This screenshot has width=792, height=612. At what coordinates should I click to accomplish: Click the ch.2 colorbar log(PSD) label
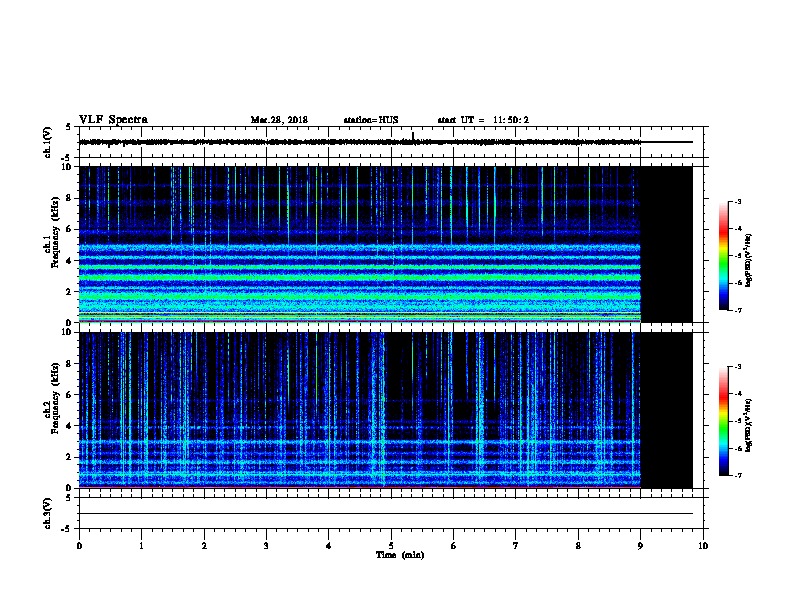point(748,425)
